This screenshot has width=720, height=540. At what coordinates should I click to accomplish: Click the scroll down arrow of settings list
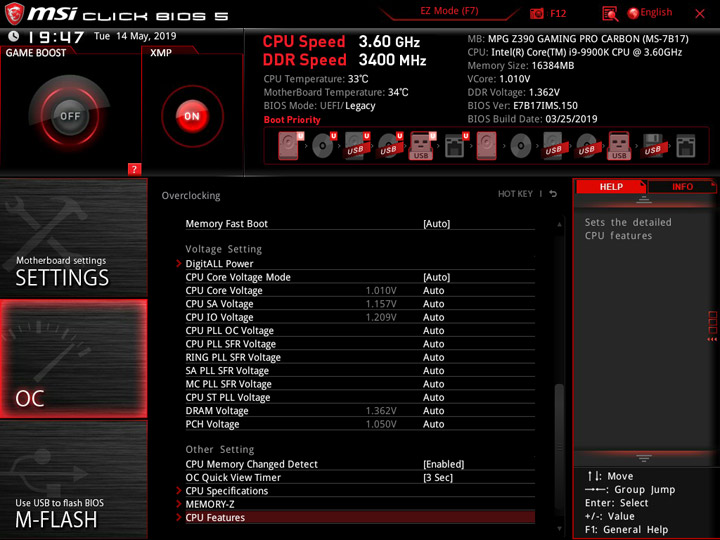559,529
